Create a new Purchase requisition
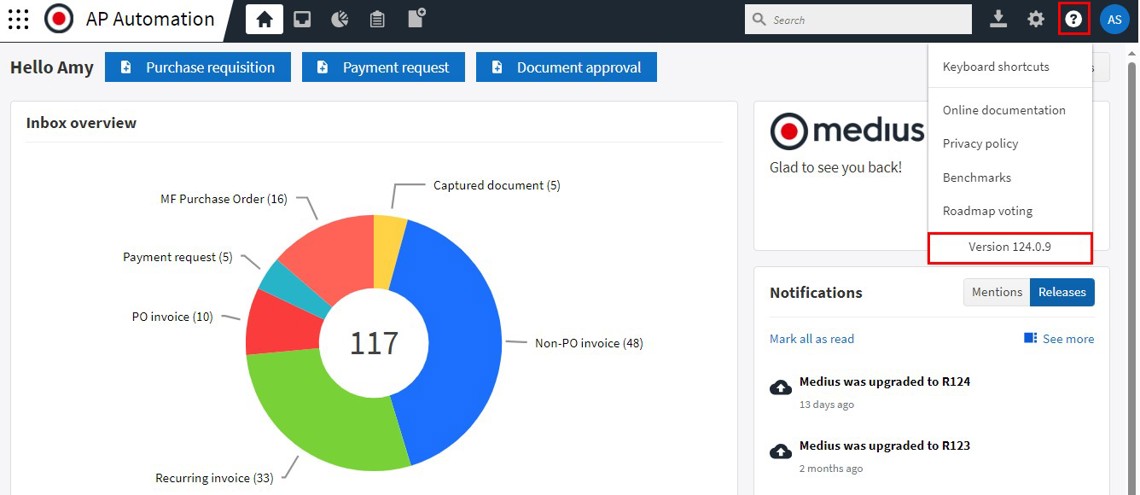 [x=198, y=67]
